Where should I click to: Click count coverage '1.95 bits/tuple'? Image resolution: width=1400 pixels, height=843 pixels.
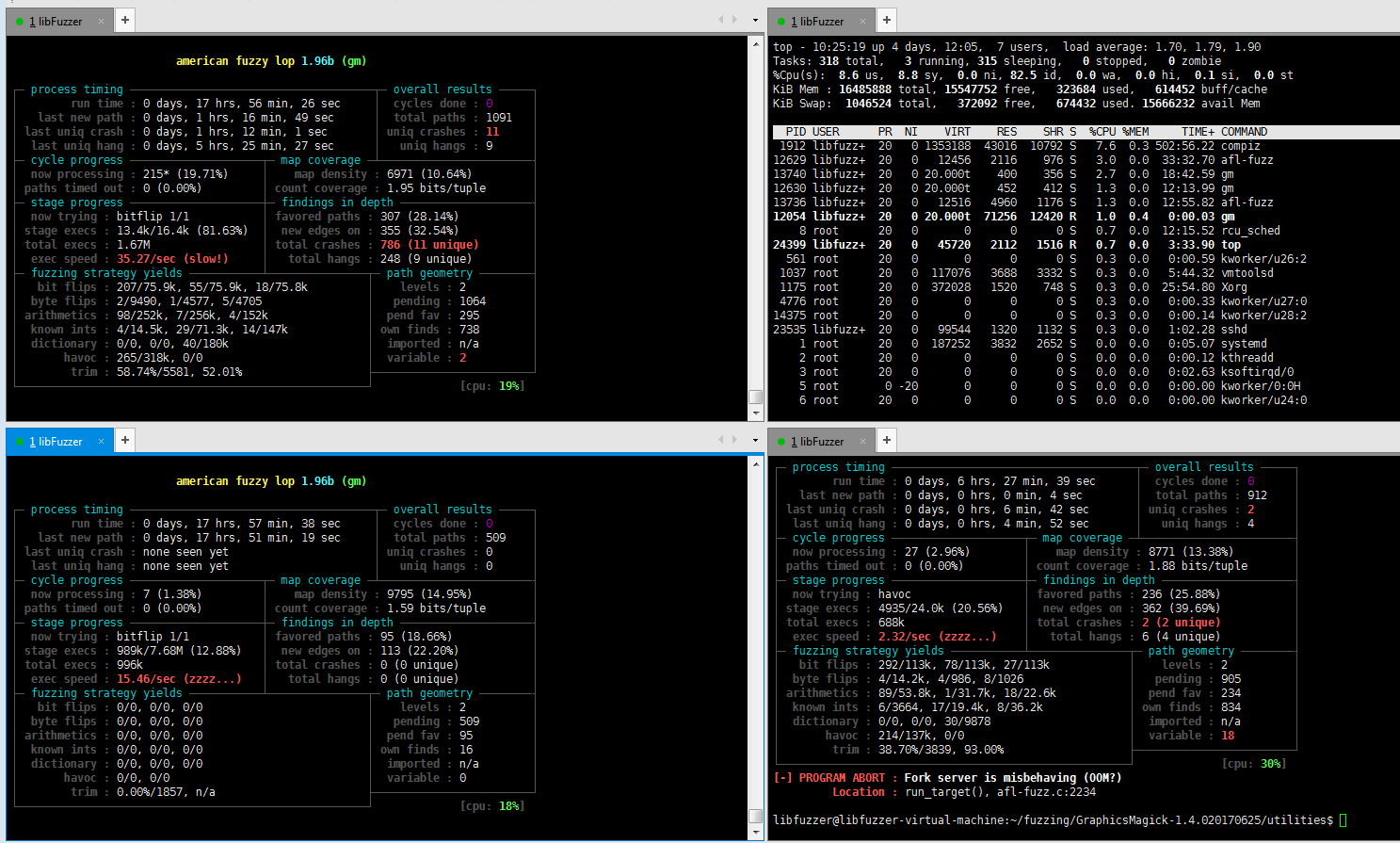pos(437,188)
